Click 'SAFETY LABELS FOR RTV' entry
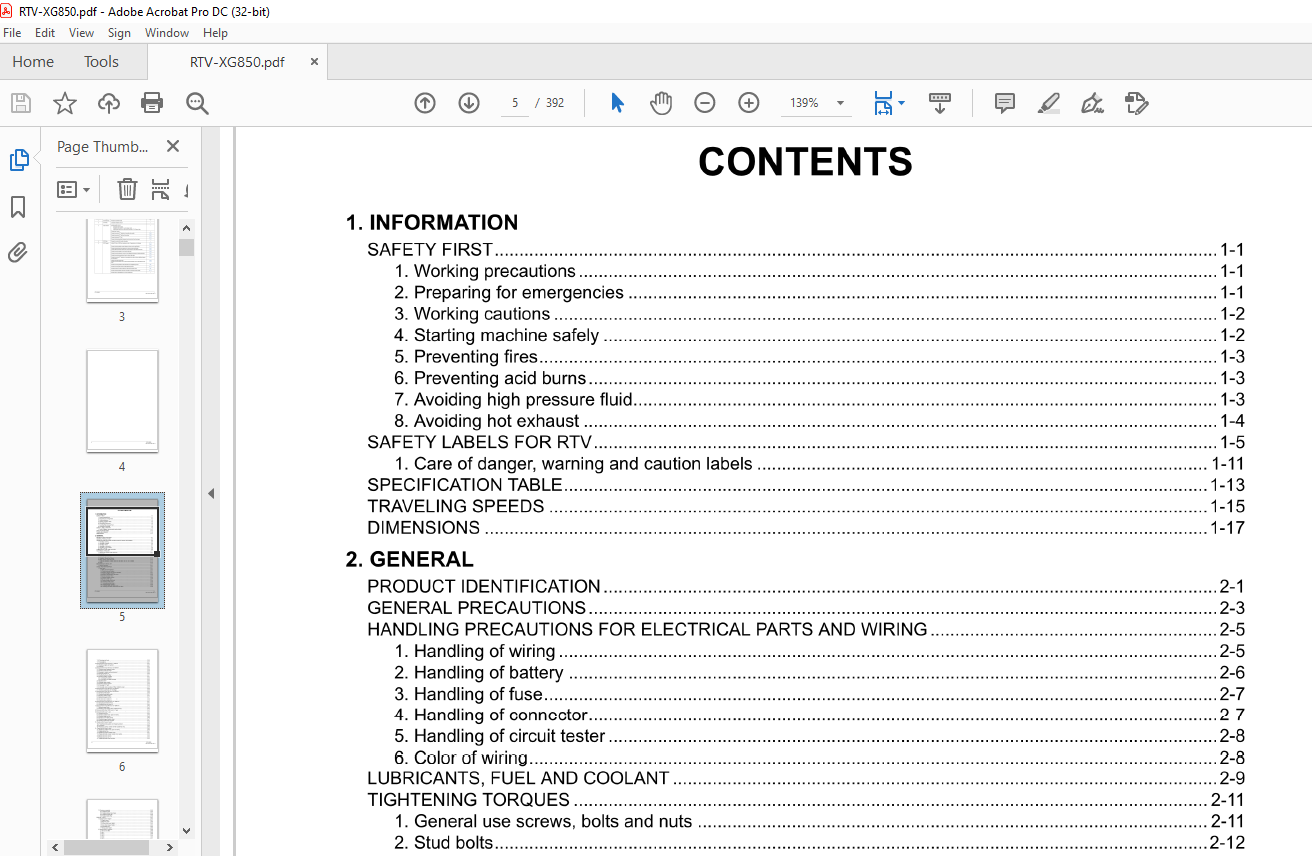This screenshot has height=856, width=1312. (x=806, y=442)
